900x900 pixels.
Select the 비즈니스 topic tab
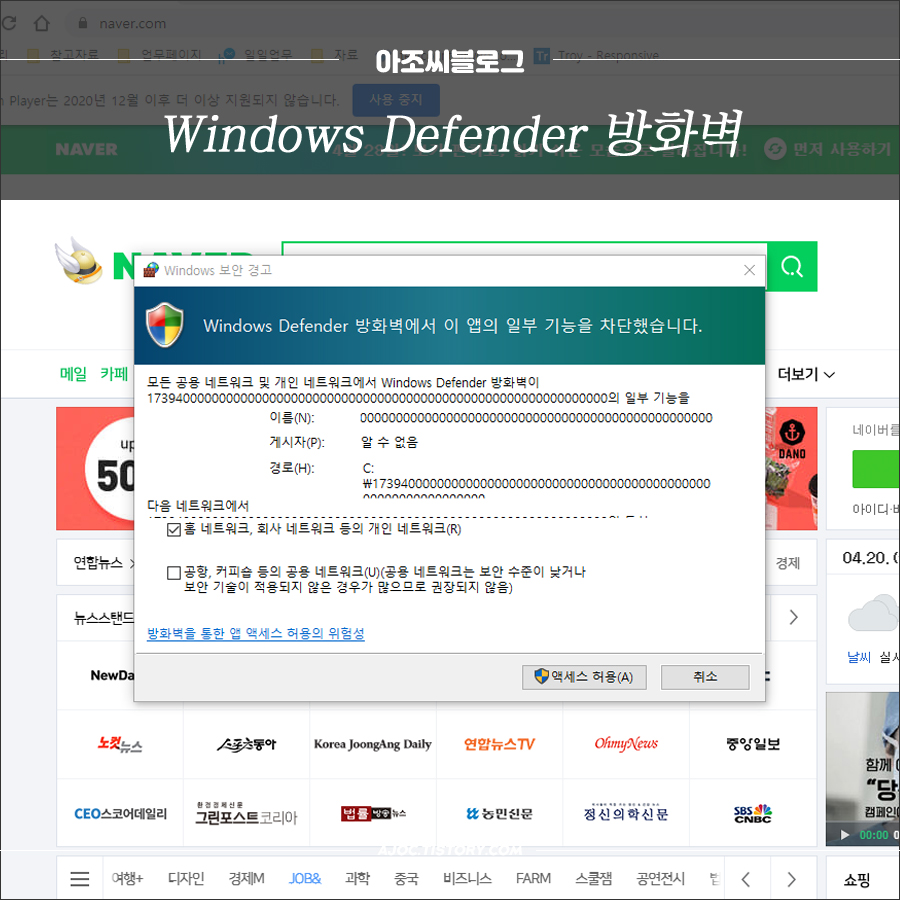point(467,879)
